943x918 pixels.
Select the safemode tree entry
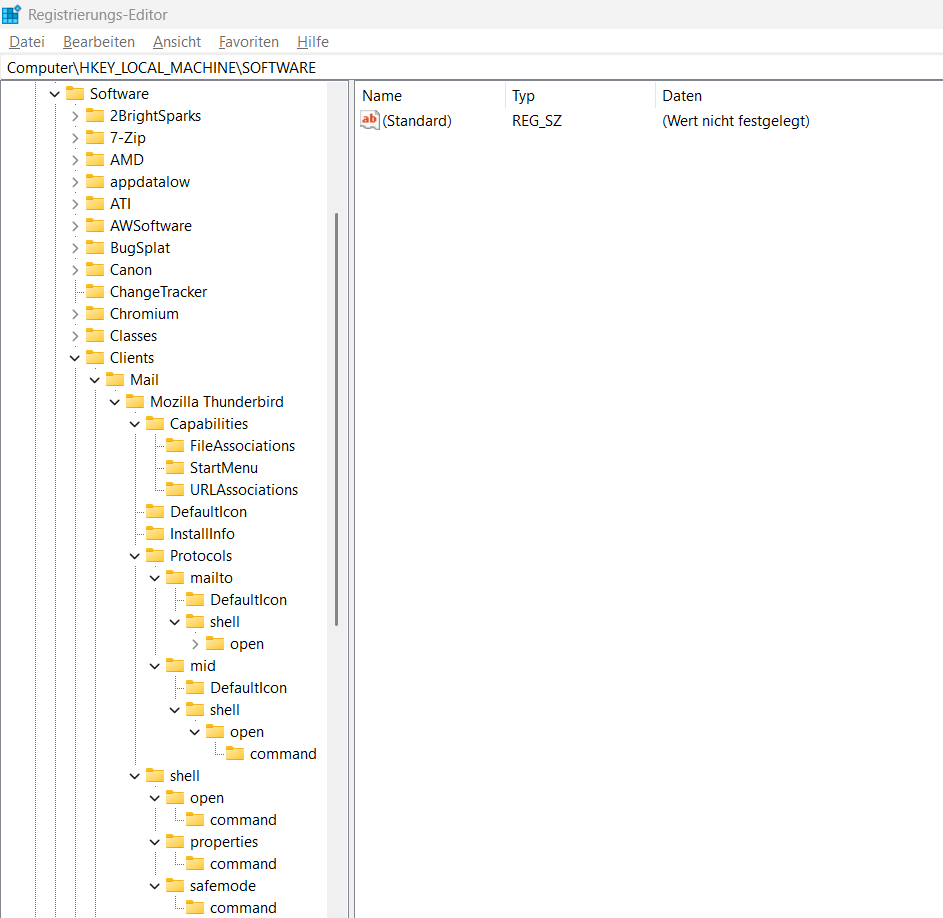[x=223, y=886]
